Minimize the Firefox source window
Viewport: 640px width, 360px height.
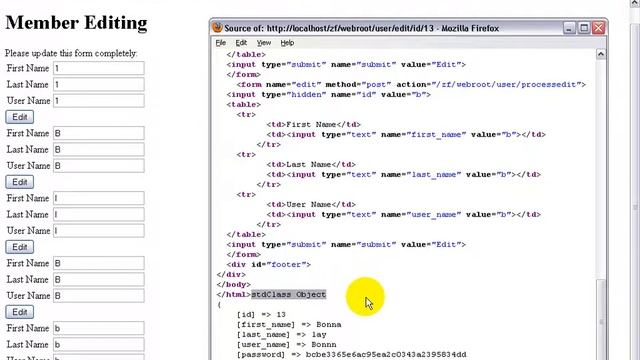click(x=569, y=28)
